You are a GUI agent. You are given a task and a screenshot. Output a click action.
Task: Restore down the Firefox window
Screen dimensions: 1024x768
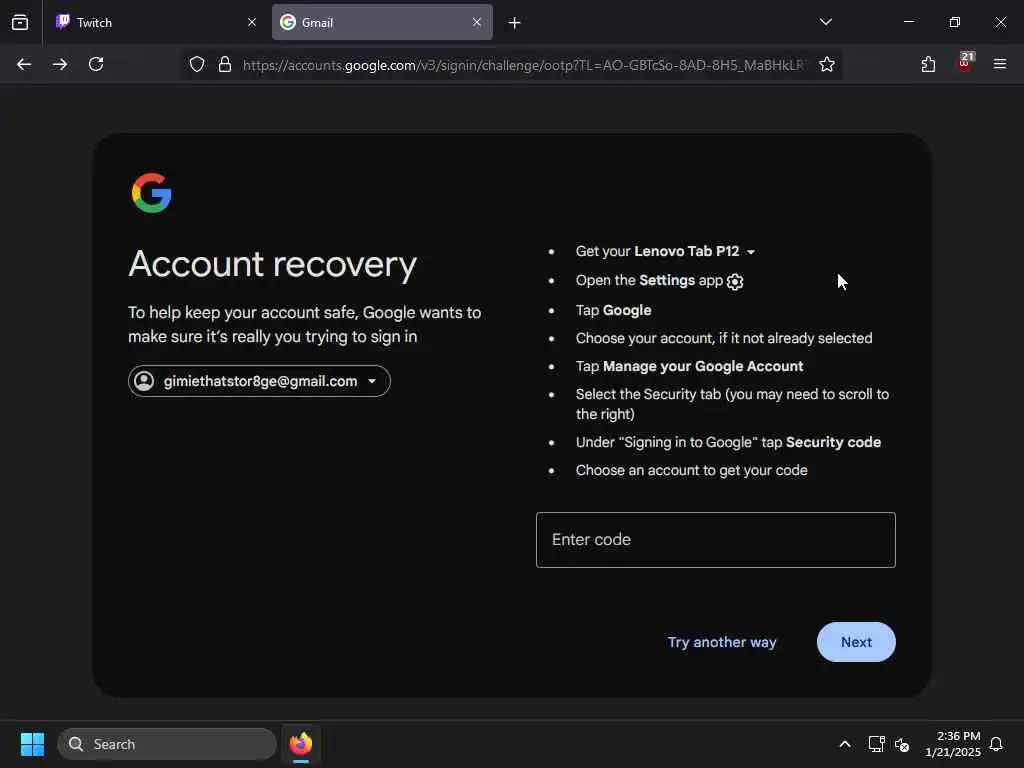[x=955, y=22]
